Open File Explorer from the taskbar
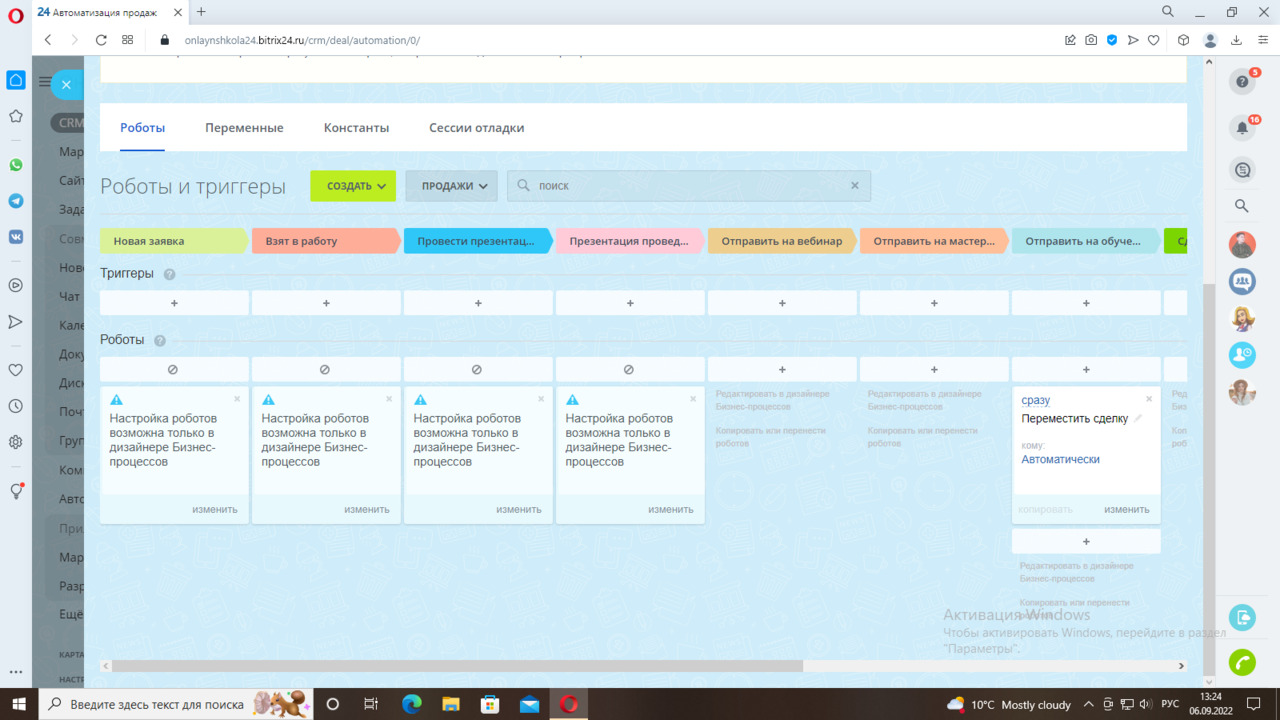The image size is (1280, 720). pyautogui.click(x=451, y=704)
